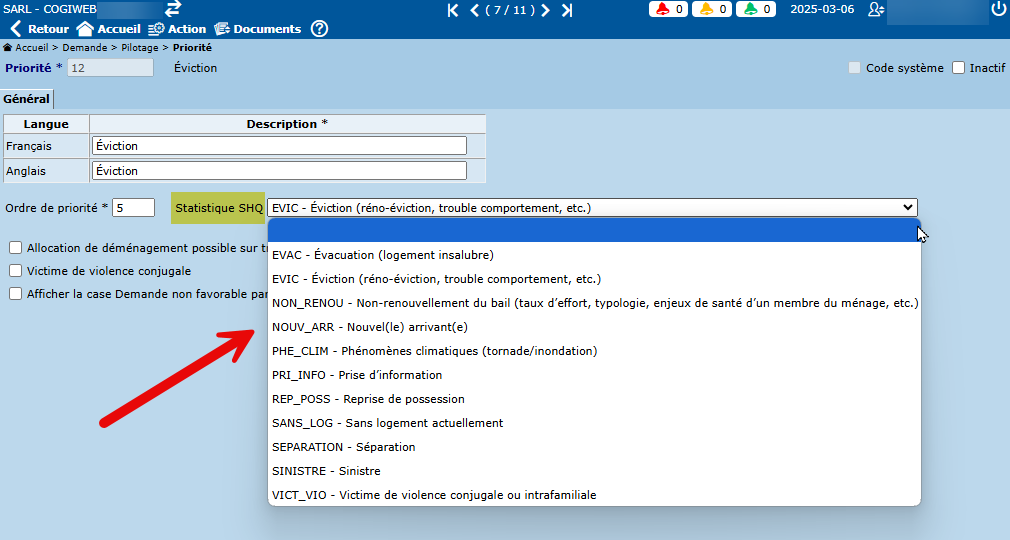1010x540 pixels.
Task: Click the power logout icon
Action: tap(998, 10)
